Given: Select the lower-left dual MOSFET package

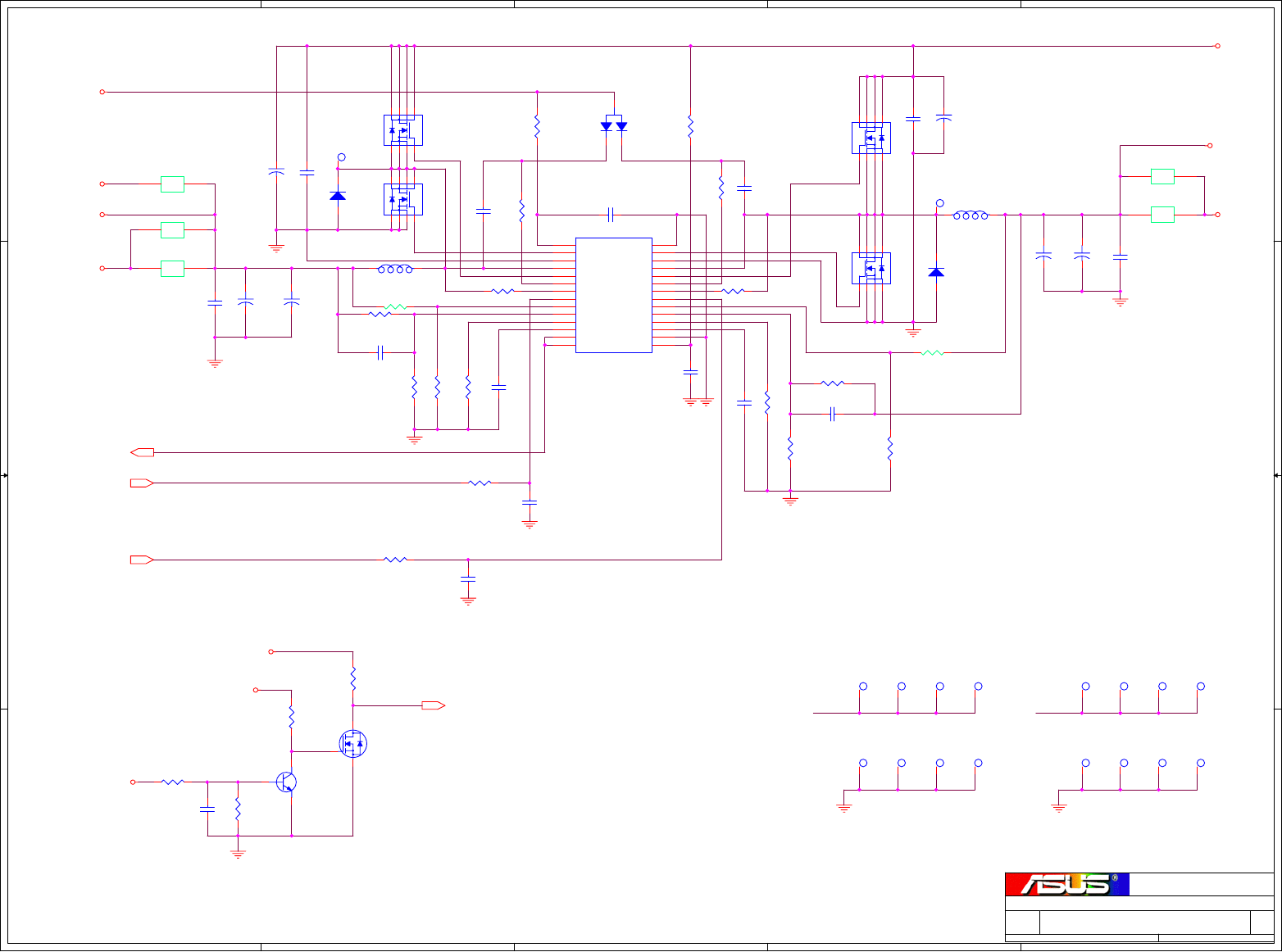Looking at the screenshot, I should point(403,199).
